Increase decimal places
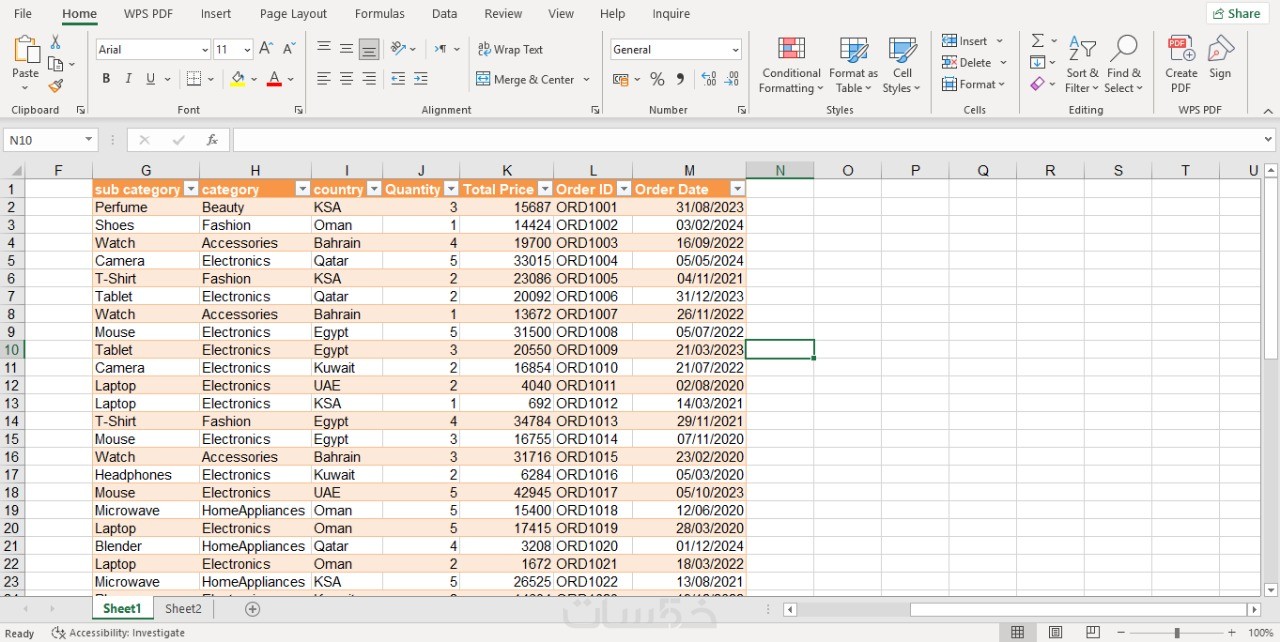Screen dimensions: 1280x642 709,79
